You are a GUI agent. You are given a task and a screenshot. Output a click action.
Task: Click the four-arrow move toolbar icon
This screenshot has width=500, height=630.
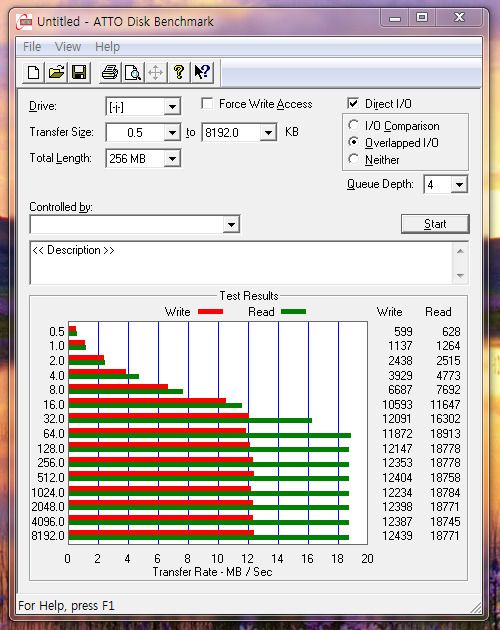point(156,73)
